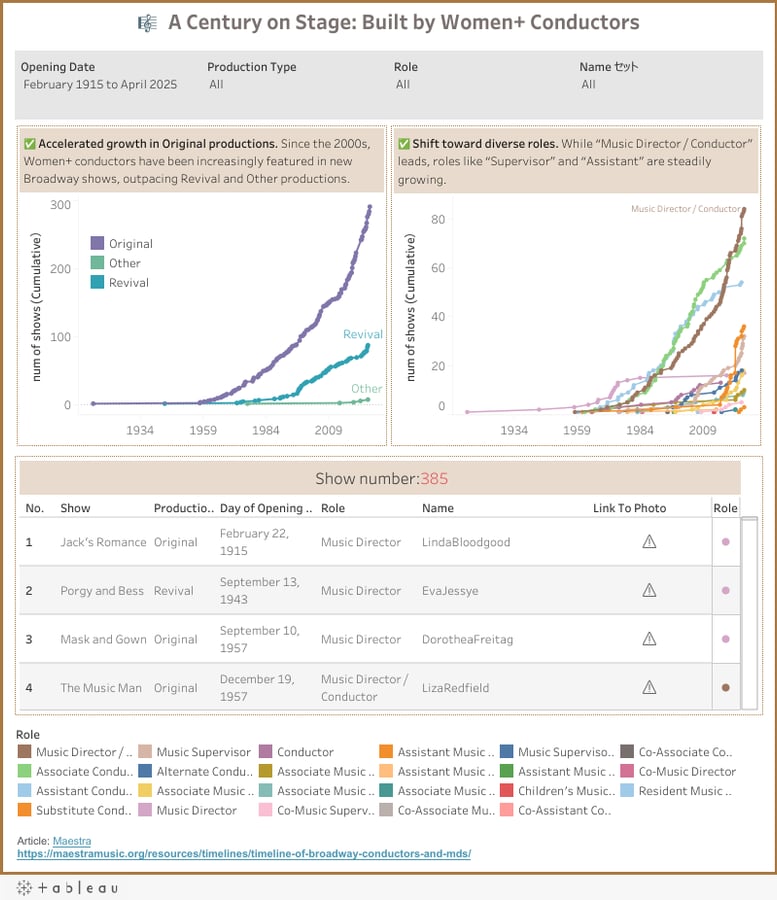Screen dimensions: 777x900
Task: Select the Music Supervisor role legend entry
Action: point(145,752)
